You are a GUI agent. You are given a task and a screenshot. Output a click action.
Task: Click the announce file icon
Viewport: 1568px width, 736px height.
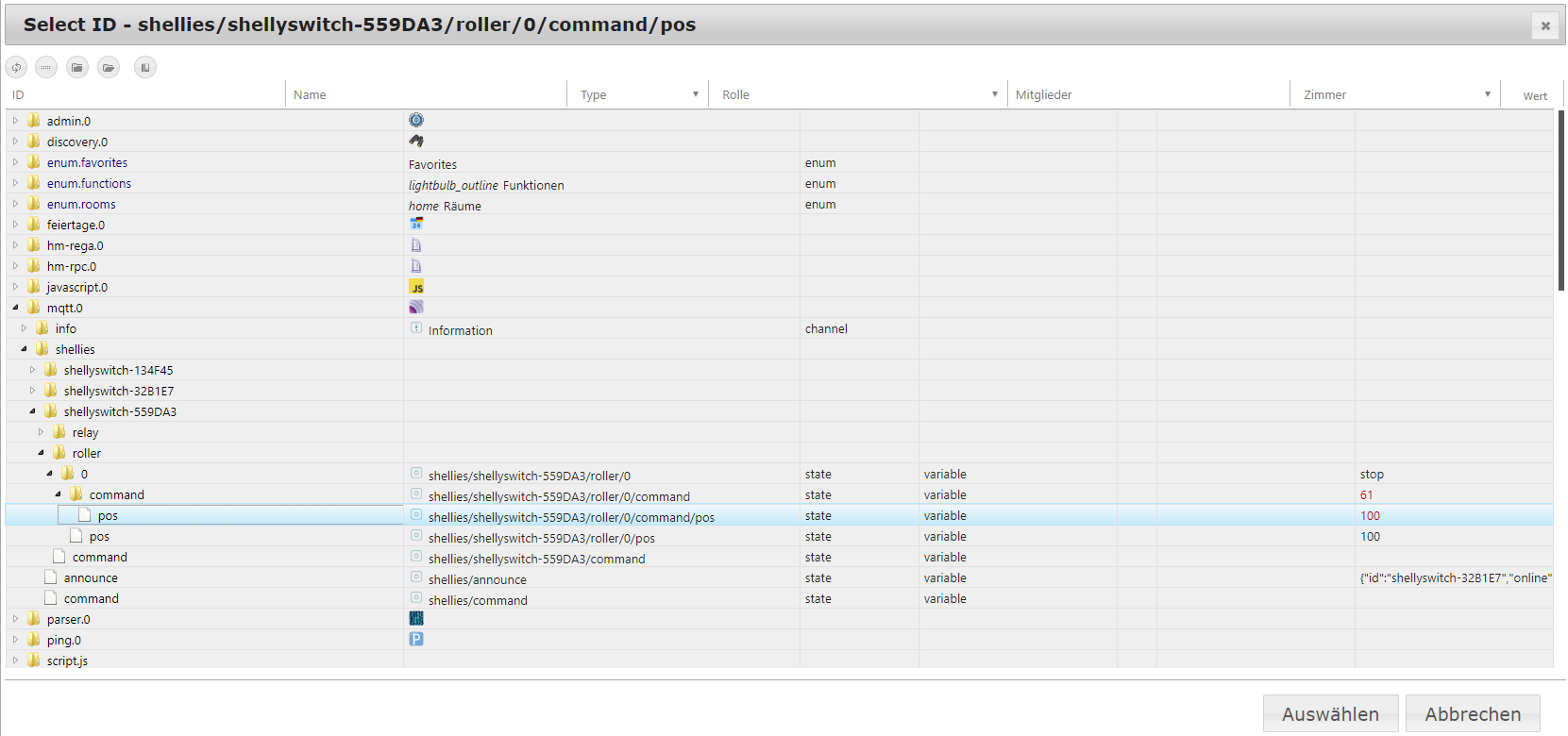point(51,577)
